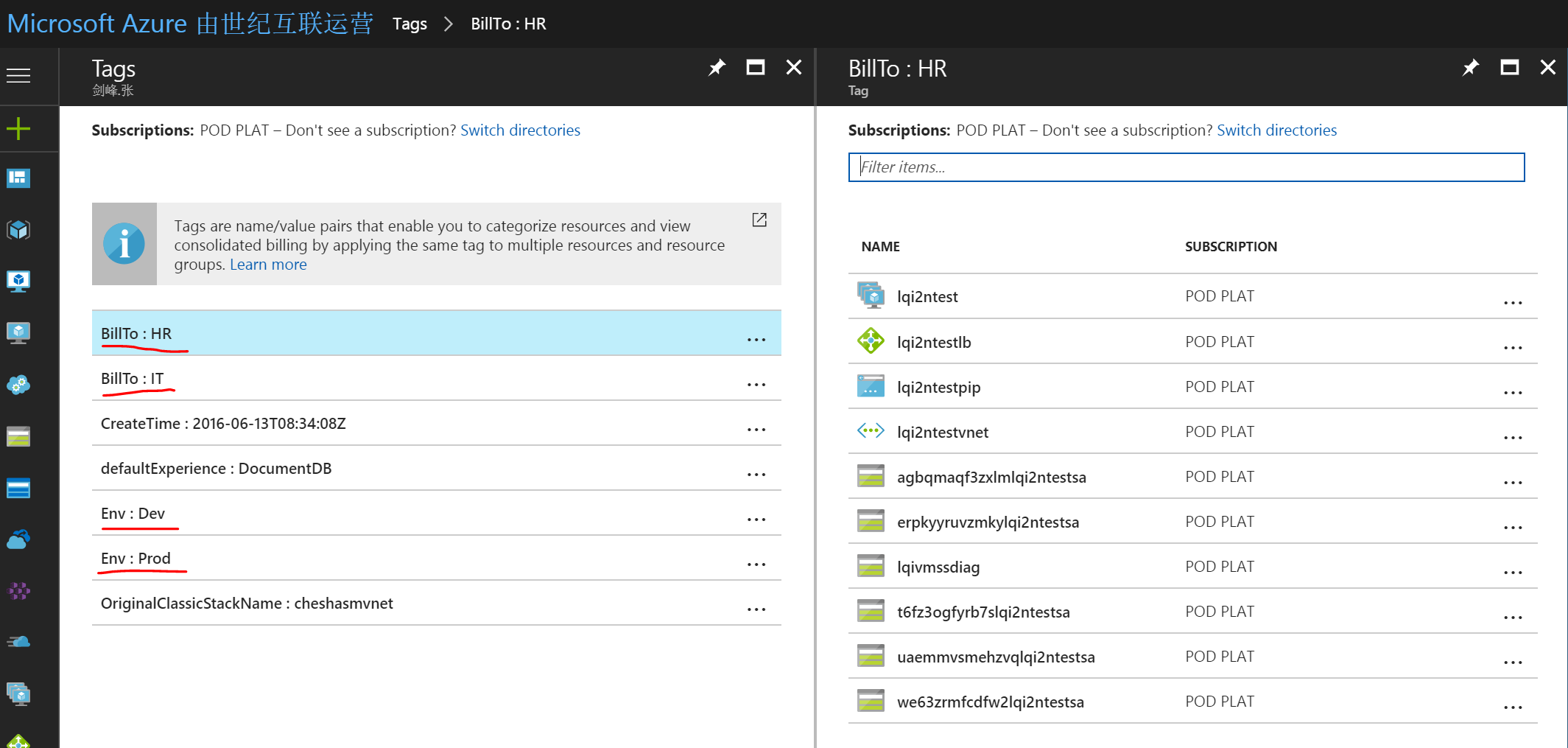The image size is (1568, 748).
Task: Click the lqi2ntestvnet virtual network icon
Action: click(x=871, y=431)
